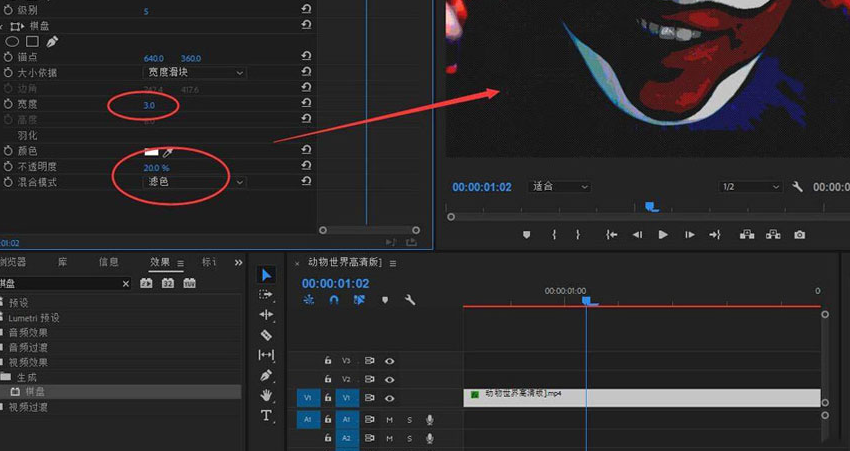Image resolution: width=850 pixels, height=451 pixels.
Task: Select Track Select Forward tool
Action: [x=266, y=295]
